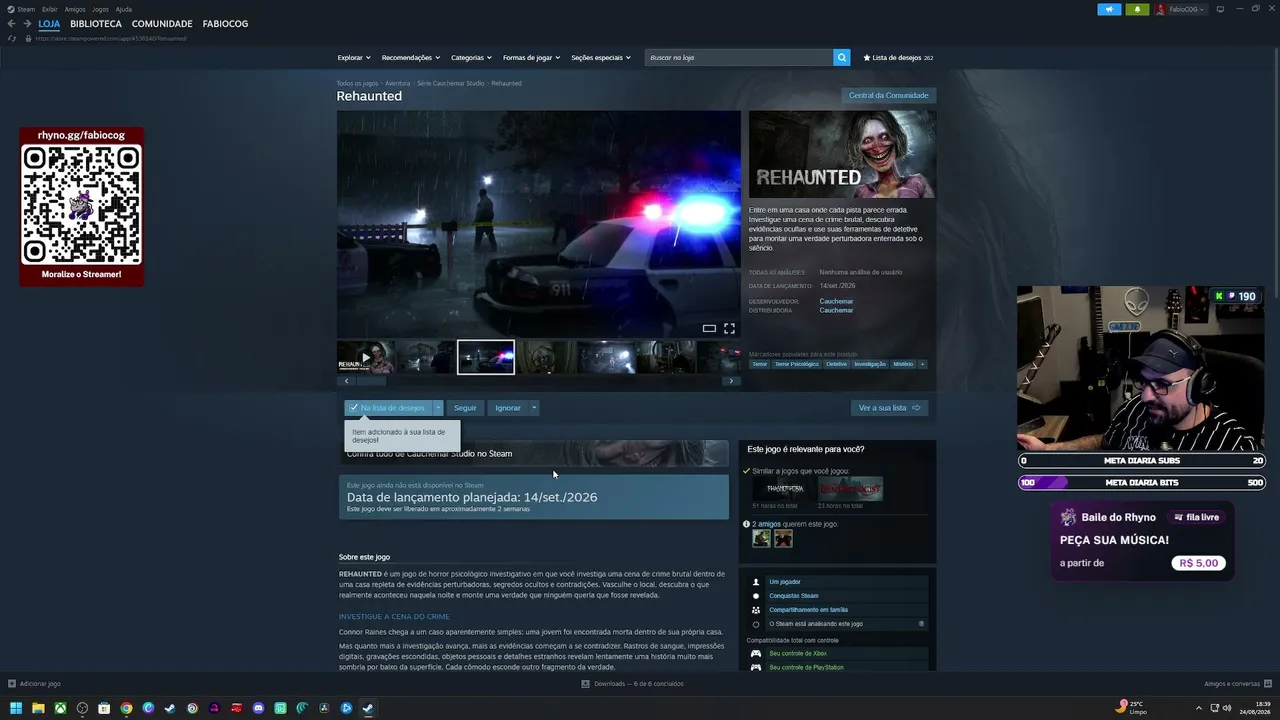Open the Exibir menu
1280x720 pixels.
49,9
